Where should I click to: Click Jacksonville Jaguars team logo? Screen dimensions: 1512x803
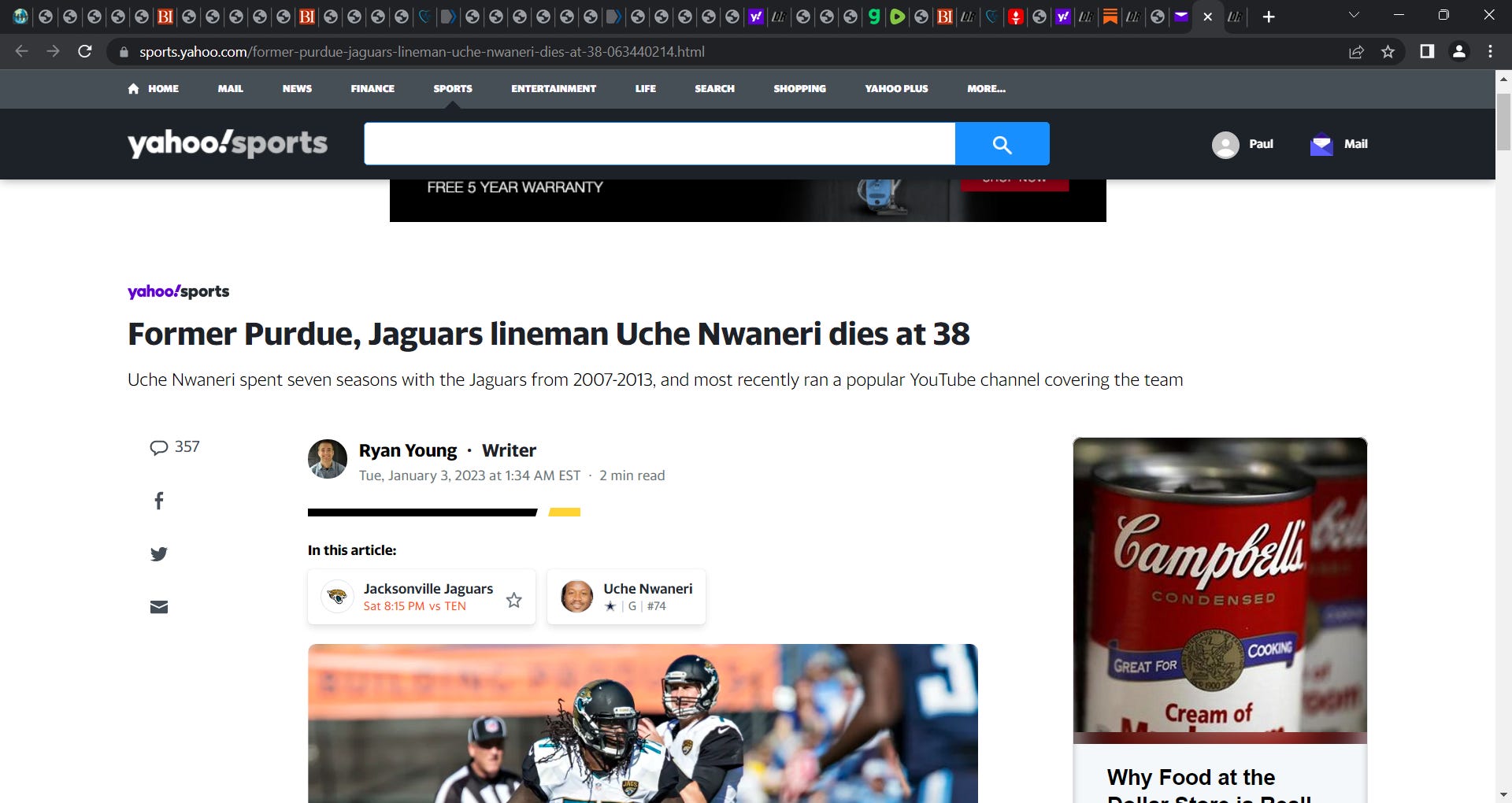pyautogui.click(x=337, y=597)
